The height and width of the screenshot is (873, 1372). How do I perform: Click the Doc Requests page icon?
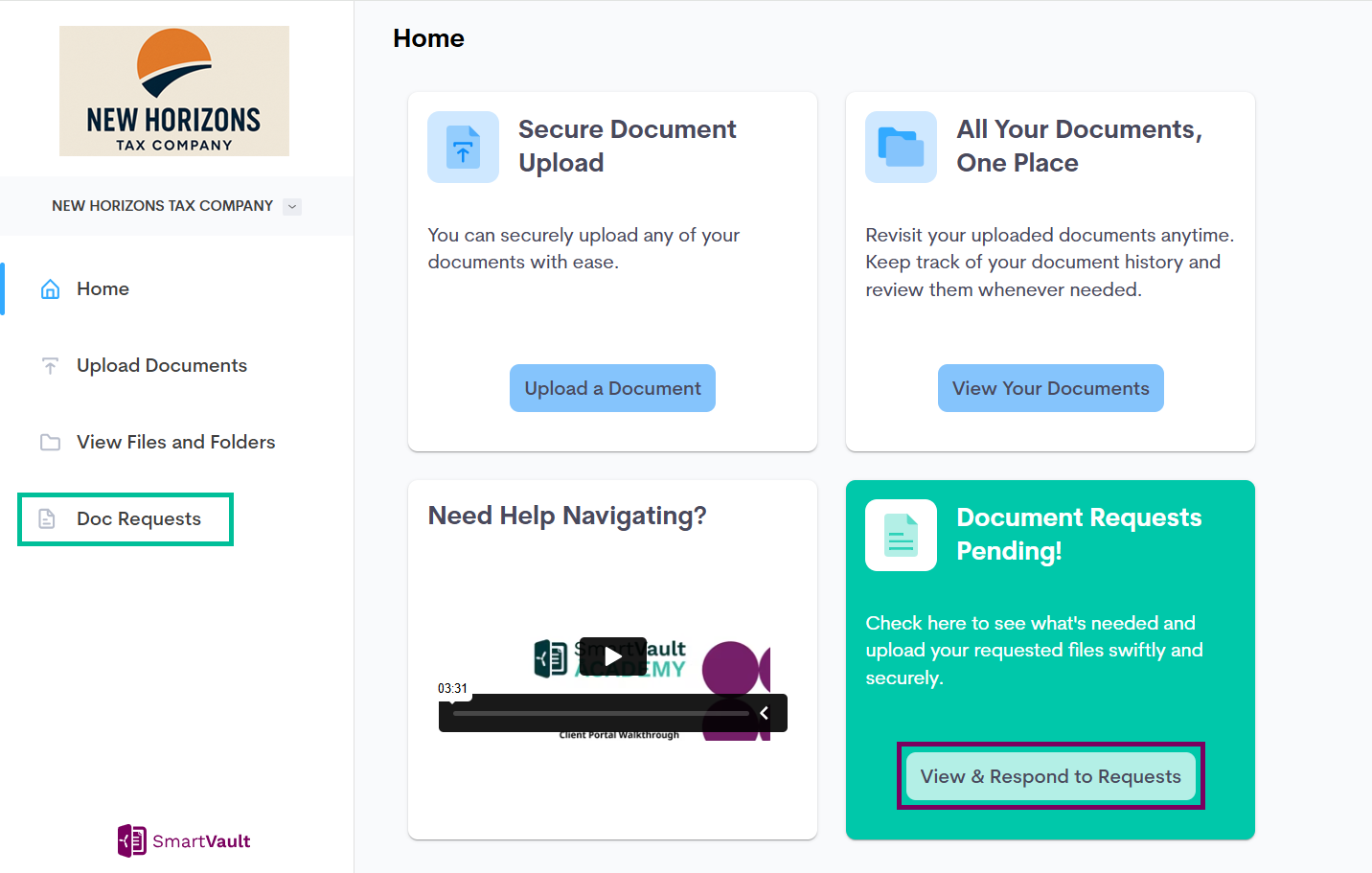[x=47, y=519]
